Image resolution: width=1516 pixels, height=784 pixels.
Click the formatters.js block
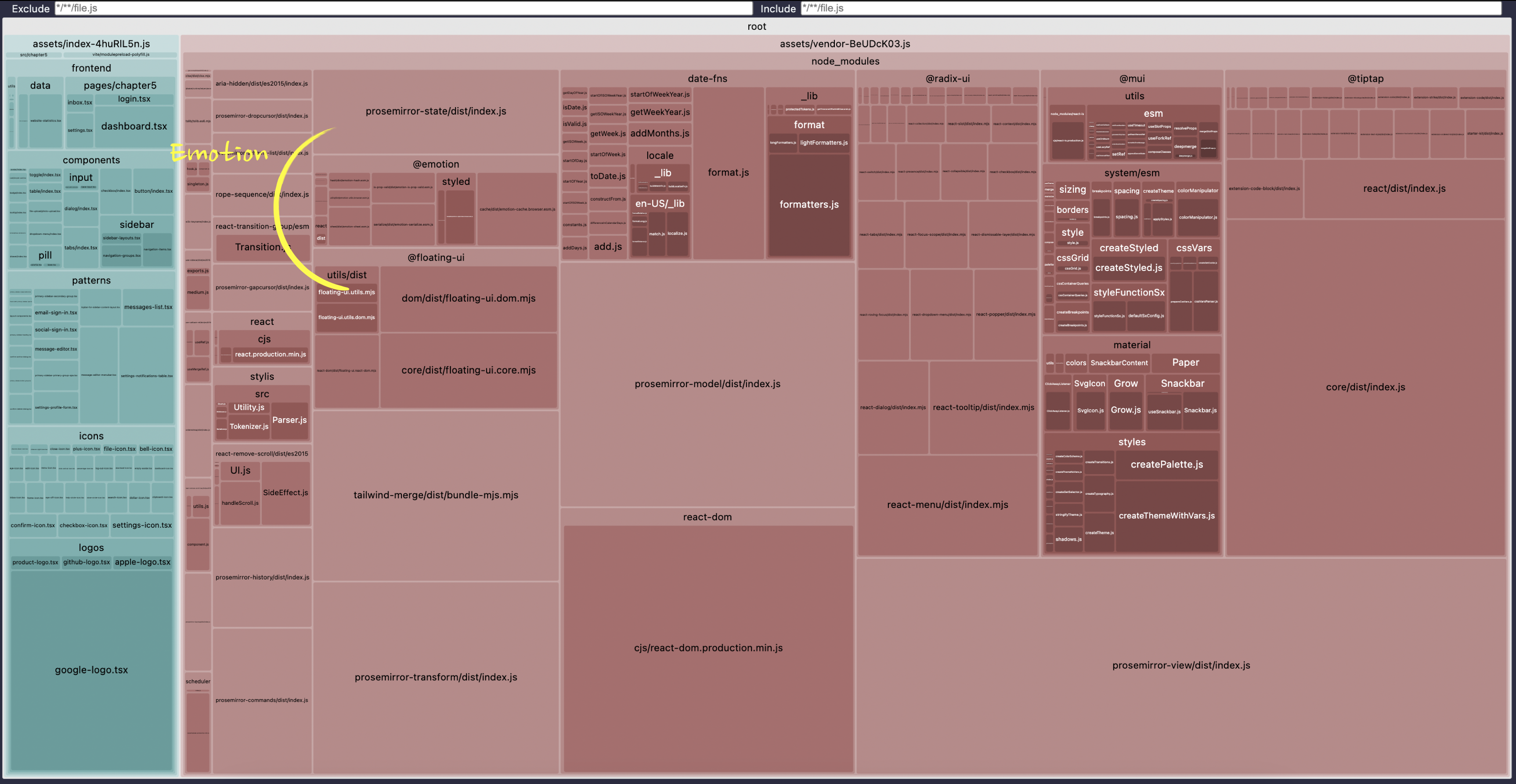click(809, 205)
